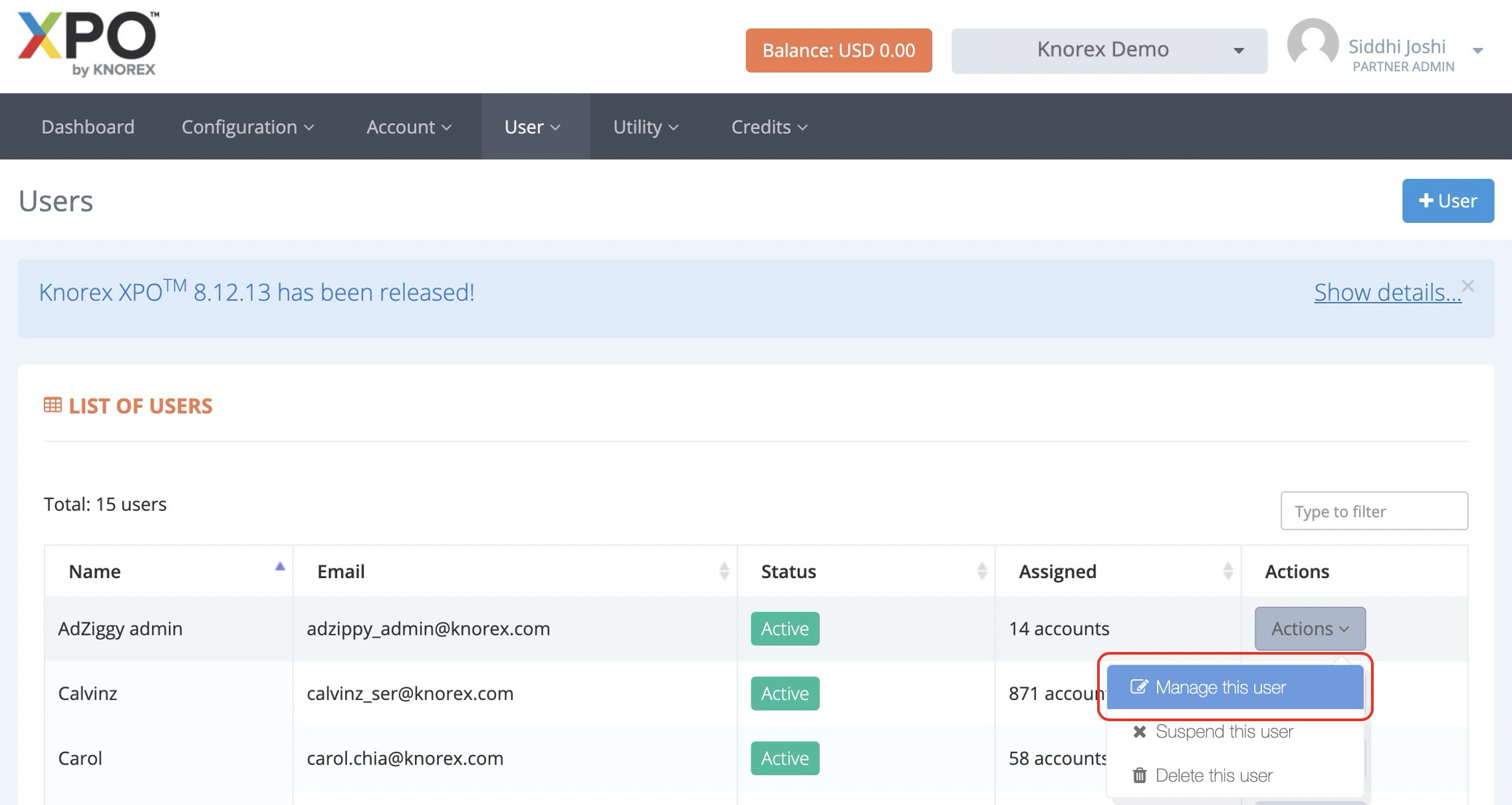
Task: Click the LIST OF USERS heading
Action: pyautogui.click(x=140, y=406)
